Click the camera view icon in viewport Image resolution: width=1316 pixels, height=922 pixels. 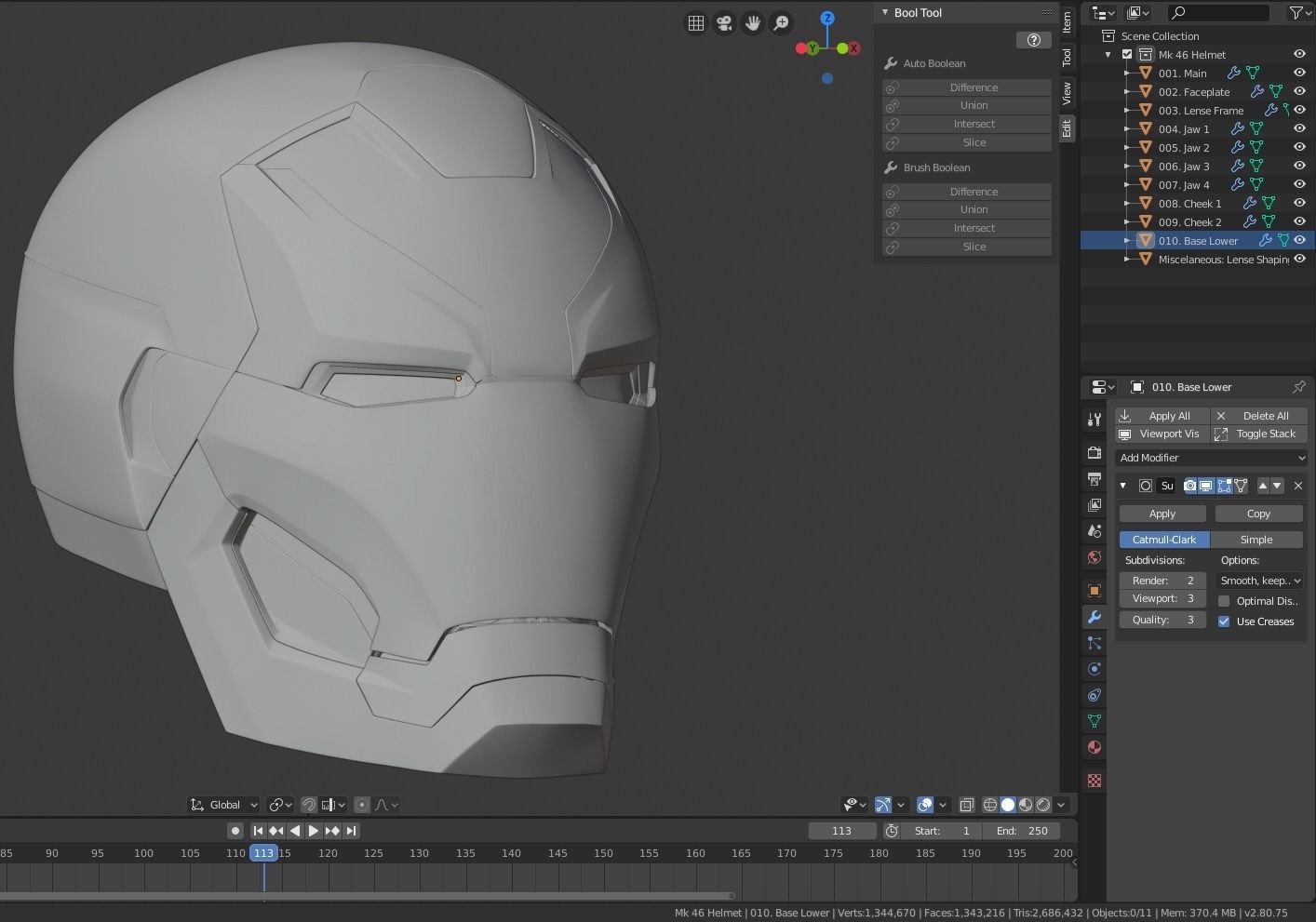pyautogui.click(x=724, y=23)
